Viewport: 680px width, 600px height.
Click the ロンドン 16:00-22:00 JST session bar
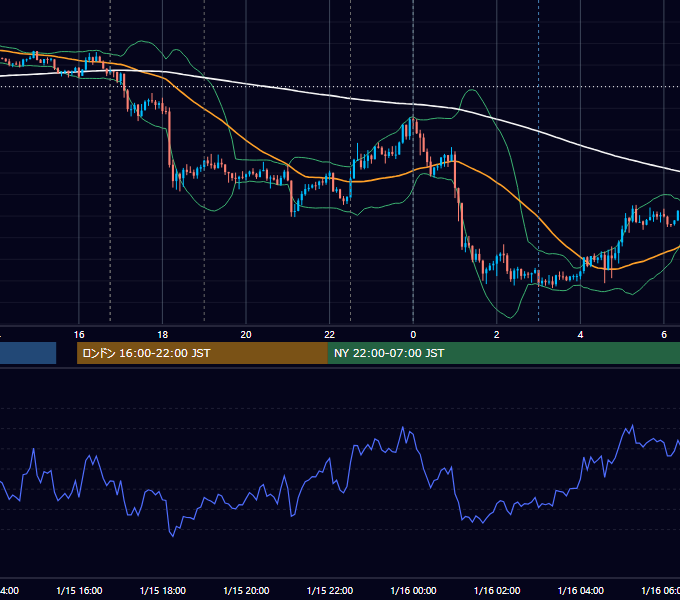pos(202,353)
